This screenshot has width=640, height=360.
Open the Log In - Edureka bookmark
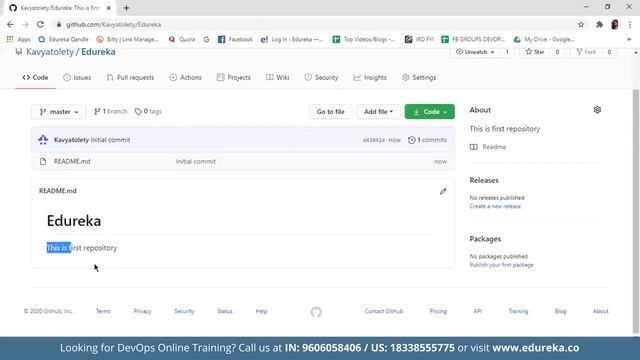click(292, 39)
